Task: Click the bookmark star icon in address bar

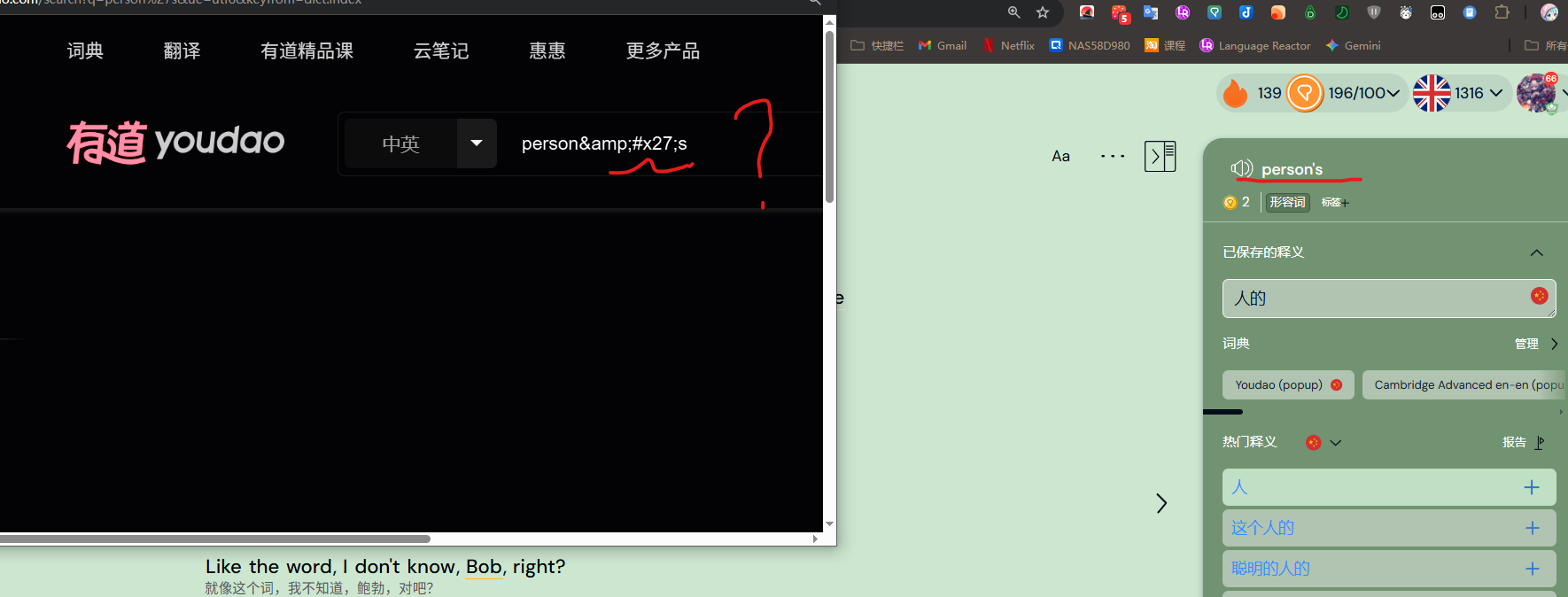Action: click(1043, 12)
